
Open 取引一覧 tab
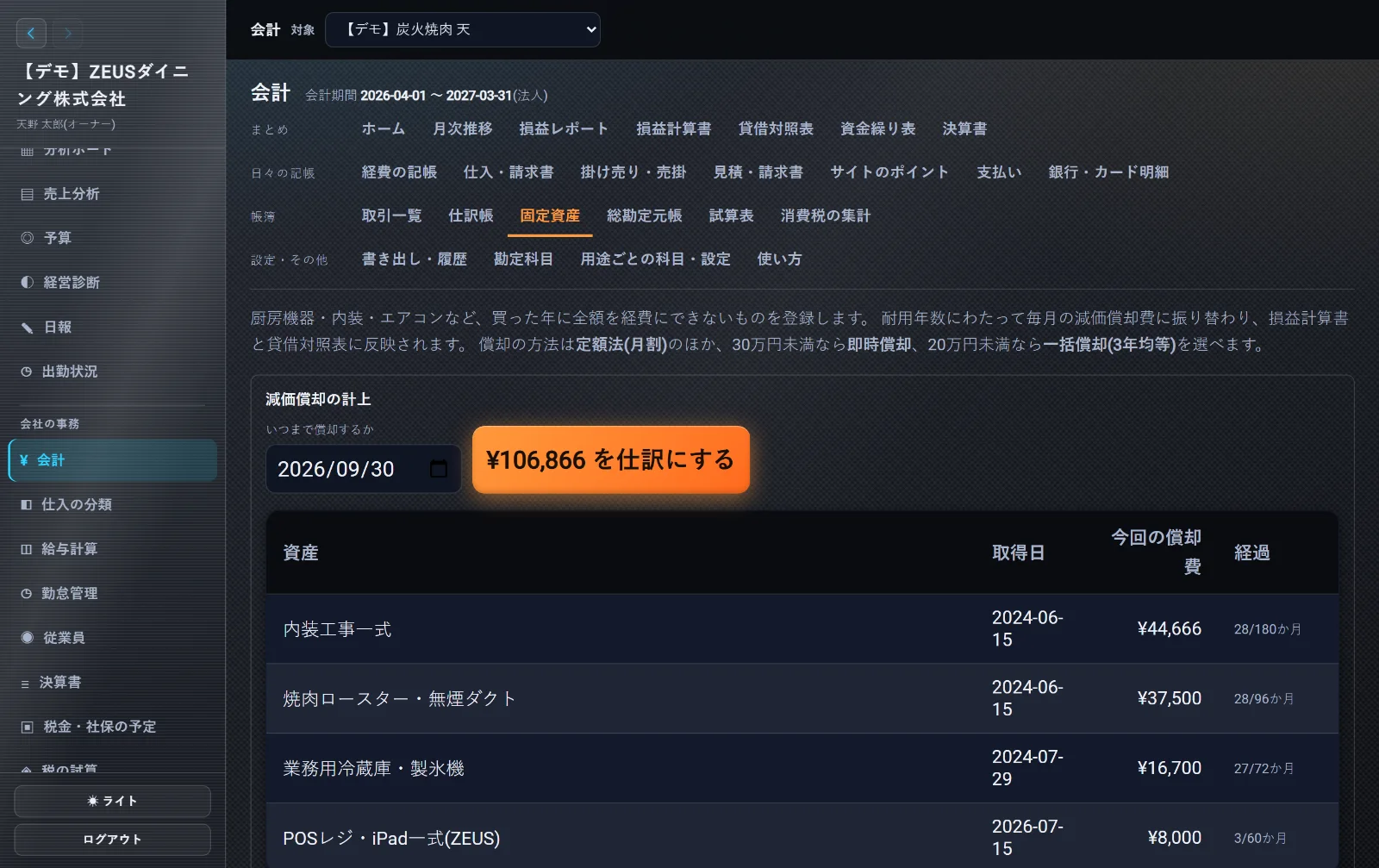point(392,215)
